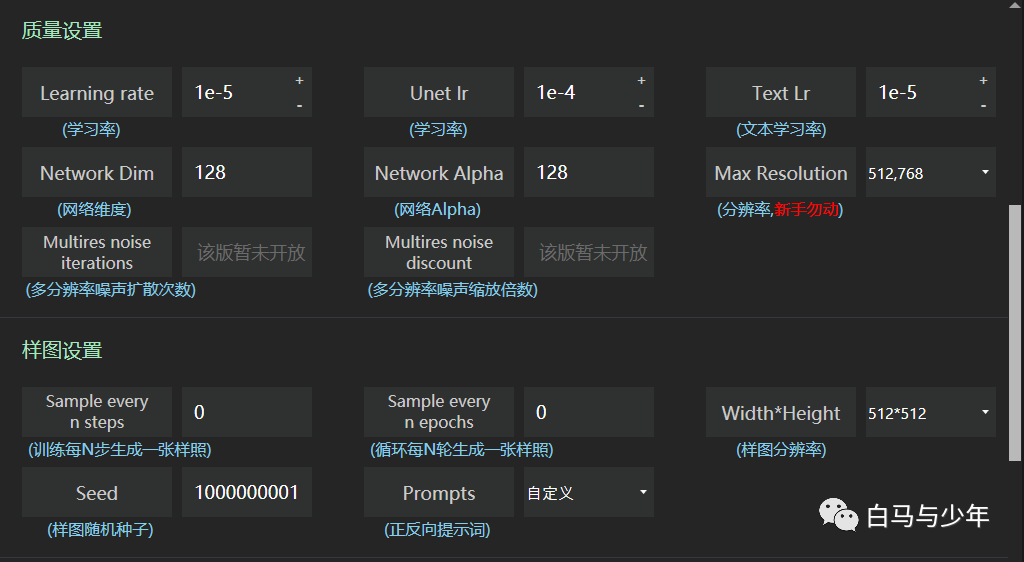Expand the Prompts 自定义 dropdown
This screenshot has width=1024, height=562.
[x=588, y=492]
